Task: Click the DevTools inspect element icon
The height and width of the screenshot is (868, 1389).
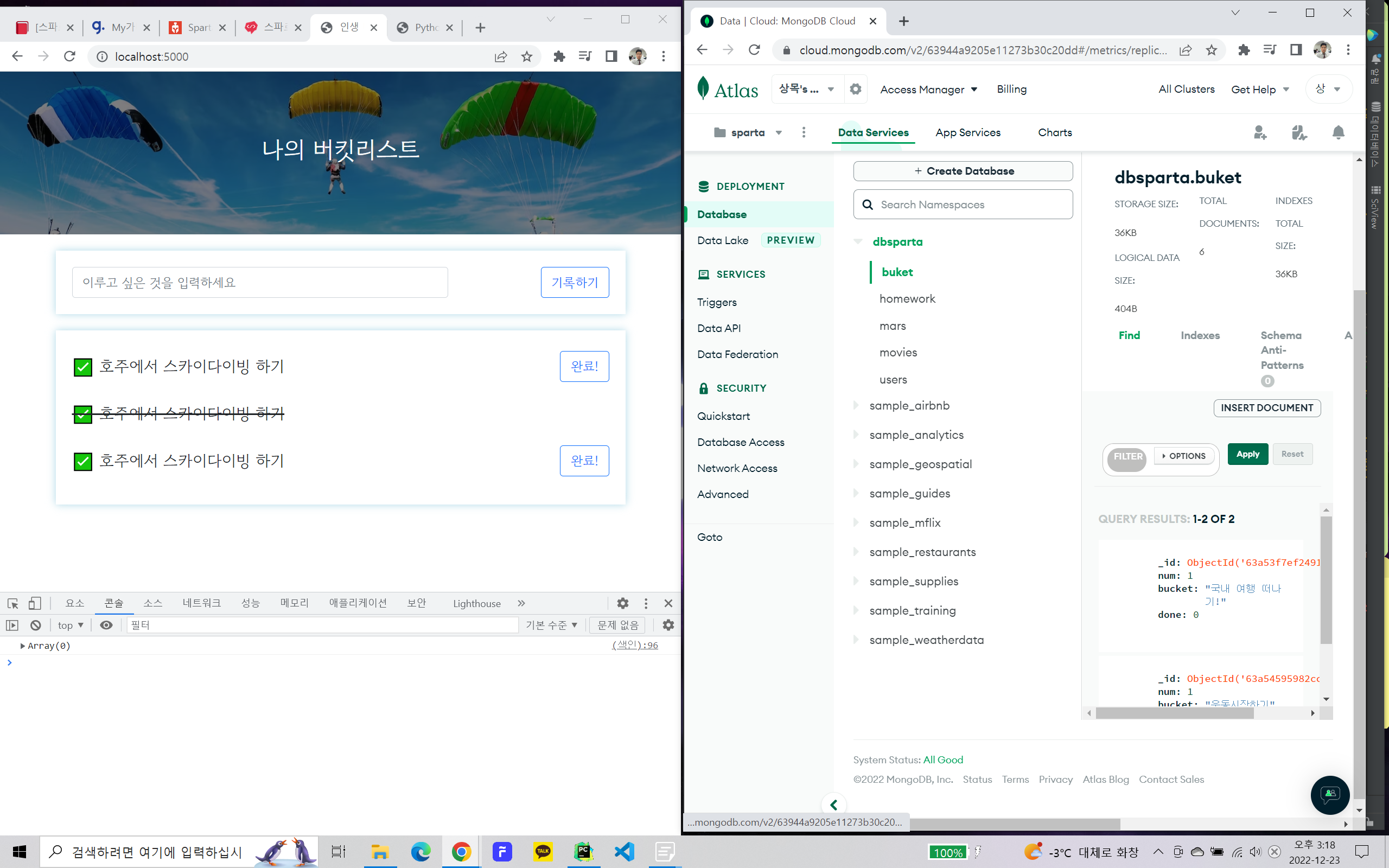Action: coord(12,603)
